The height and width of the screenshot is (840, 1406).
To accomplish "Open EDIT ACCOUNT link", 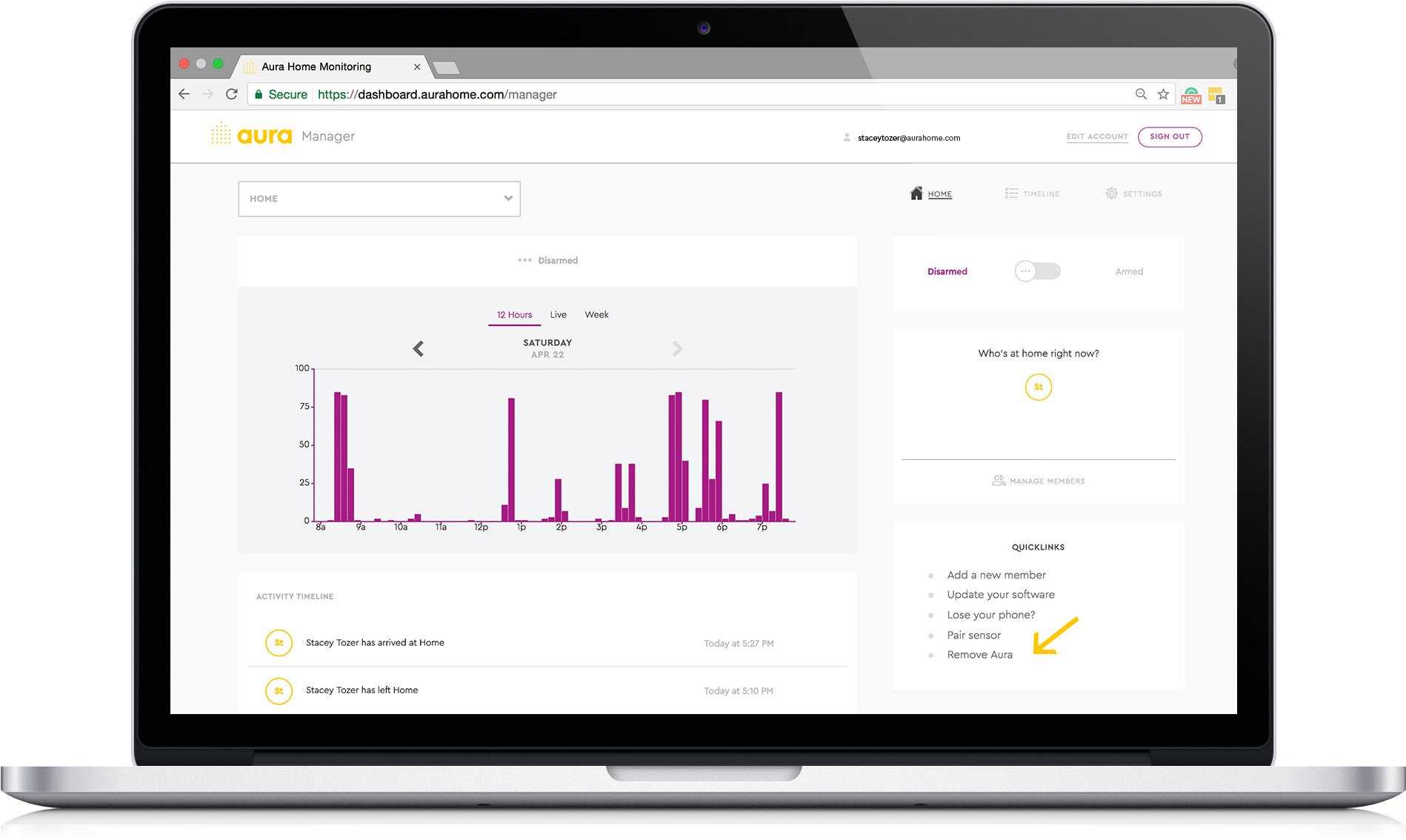I will 1097,136.
